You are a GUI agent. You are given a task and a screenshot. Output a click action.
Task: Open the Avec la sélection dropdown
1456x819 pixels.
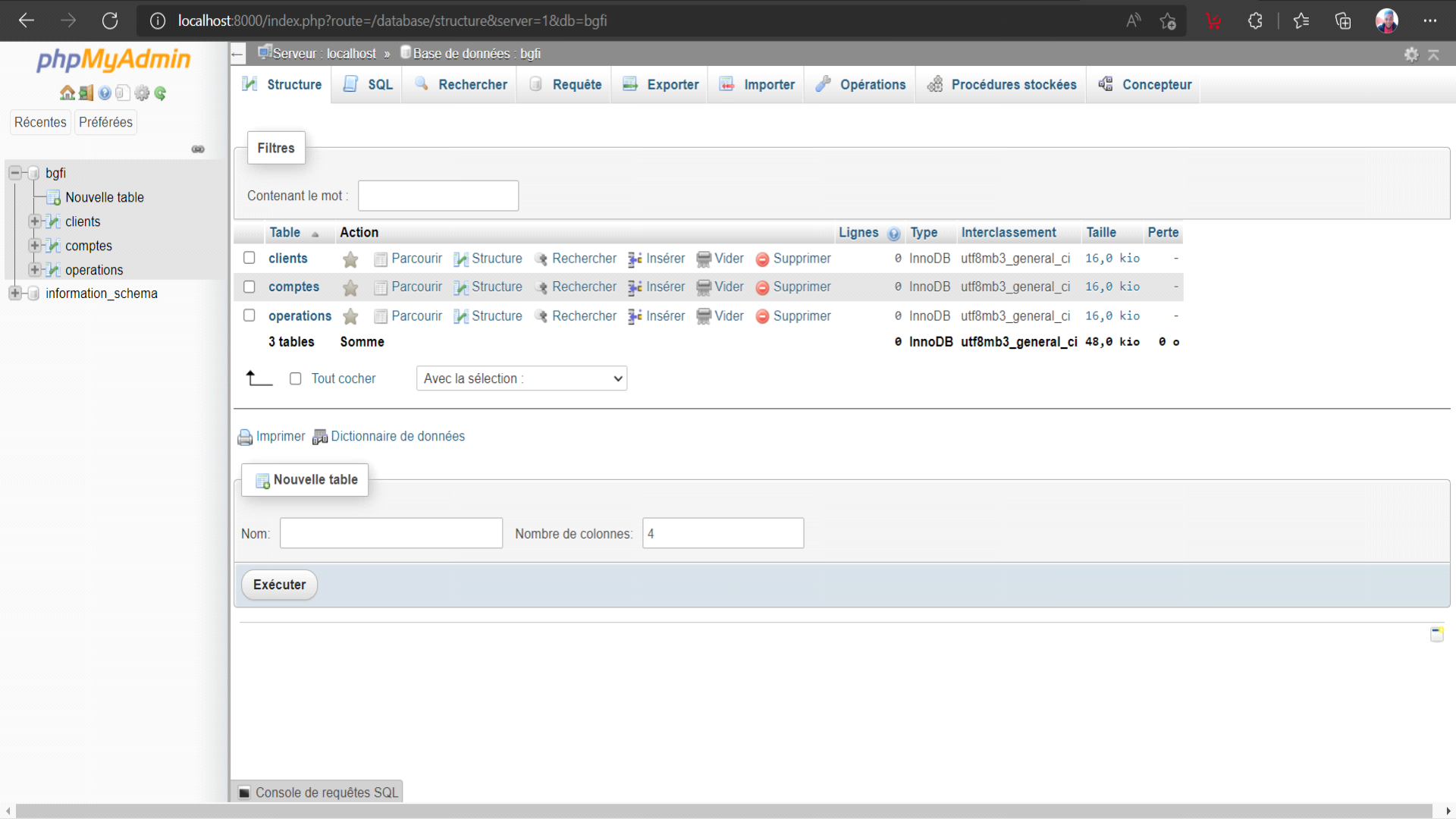click(521, 378)
